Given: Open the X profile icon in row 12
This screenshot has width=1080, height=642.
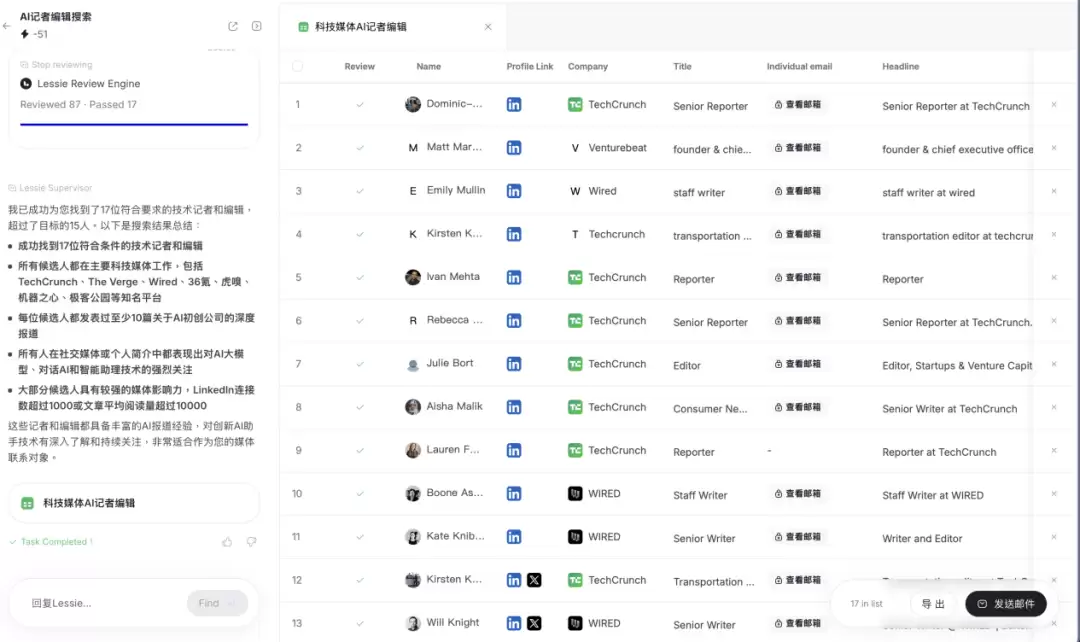Looking at the screenshot, I should pyautogui.click(x=534, y=580).
